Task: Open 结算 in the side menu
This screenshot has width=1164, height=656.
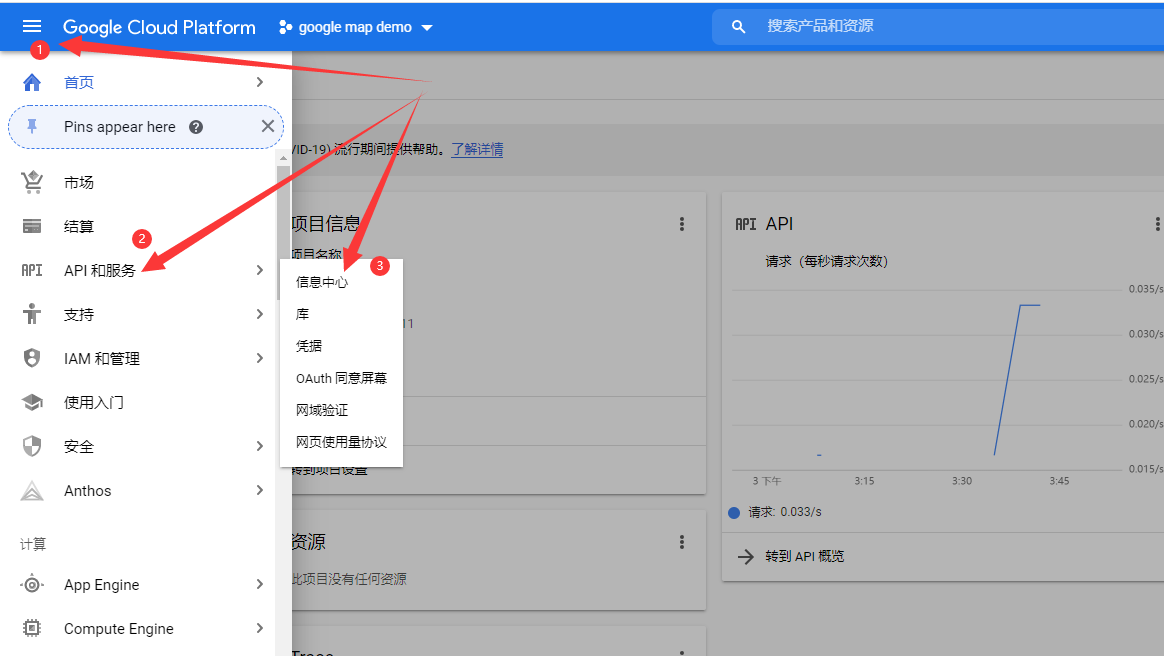Action: coord(79,226)
